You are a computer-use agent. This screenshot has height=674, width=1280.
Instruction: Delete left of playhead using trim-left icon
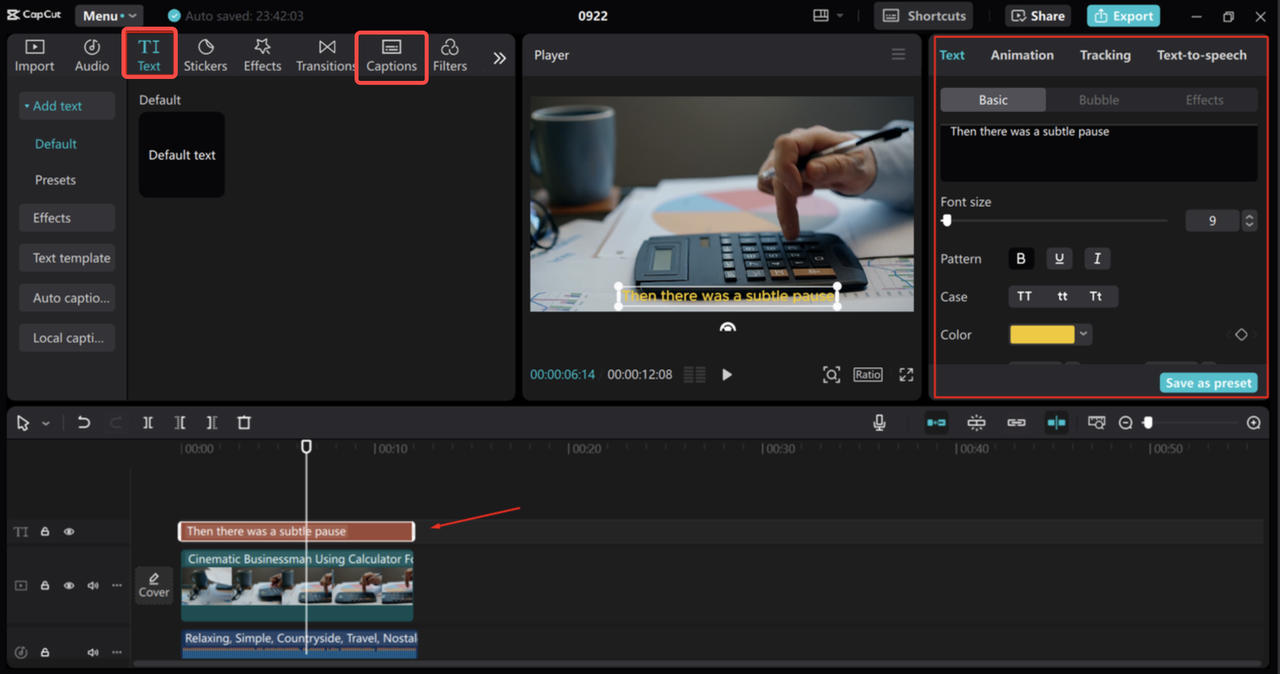coord(180,423)
